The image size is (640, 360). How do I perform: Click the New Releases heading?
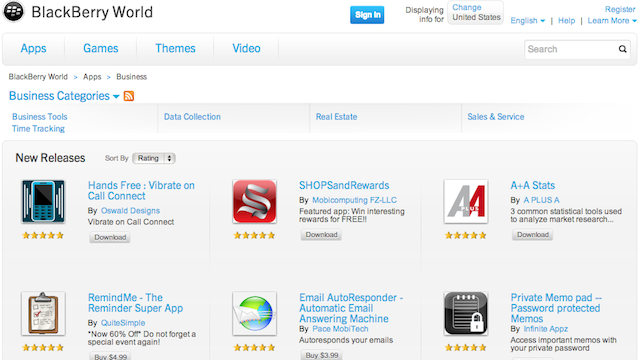point(50,158)
